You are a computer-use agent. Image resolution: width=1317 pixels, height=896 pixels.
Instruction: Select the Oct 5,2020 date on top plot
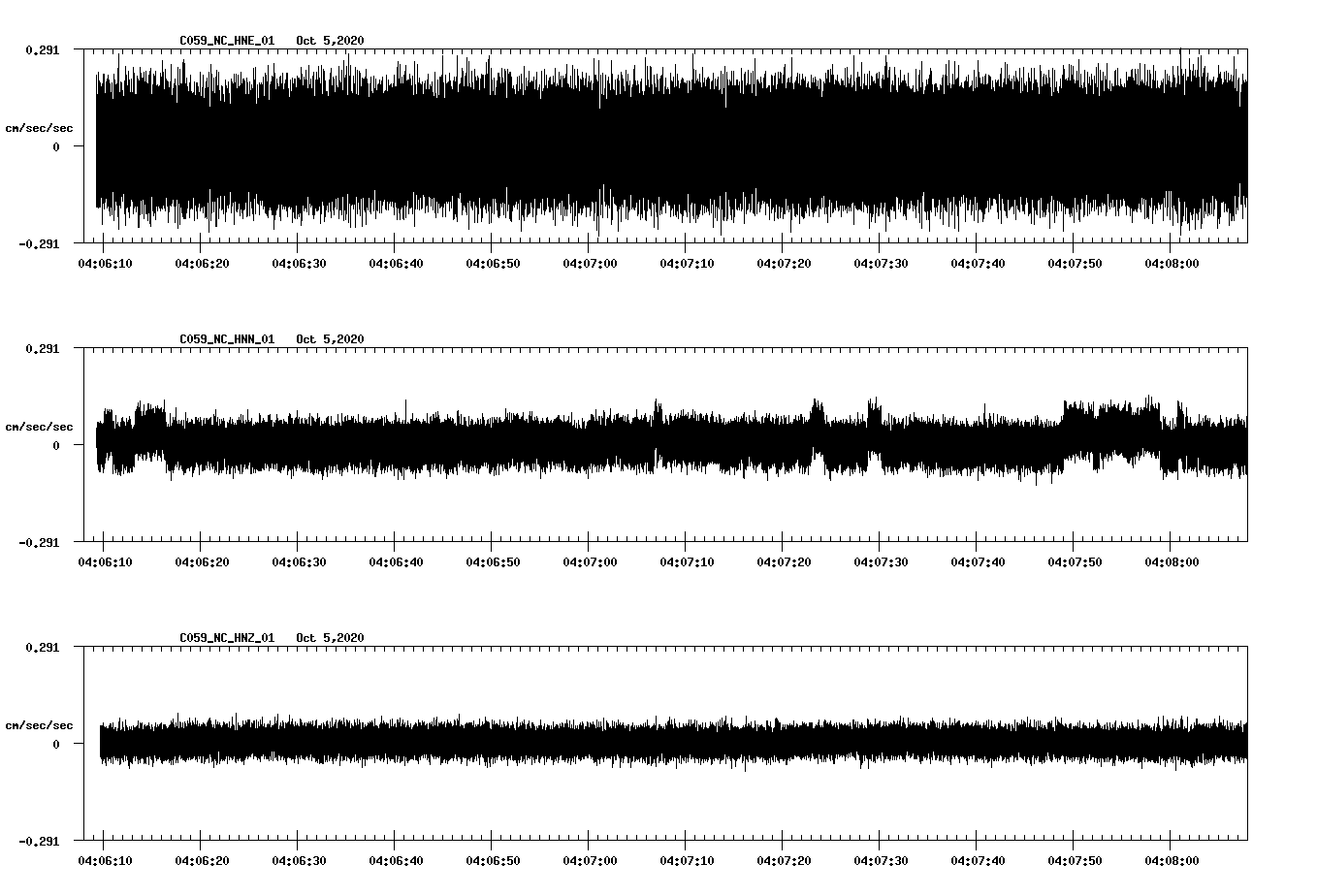[331, 41]
